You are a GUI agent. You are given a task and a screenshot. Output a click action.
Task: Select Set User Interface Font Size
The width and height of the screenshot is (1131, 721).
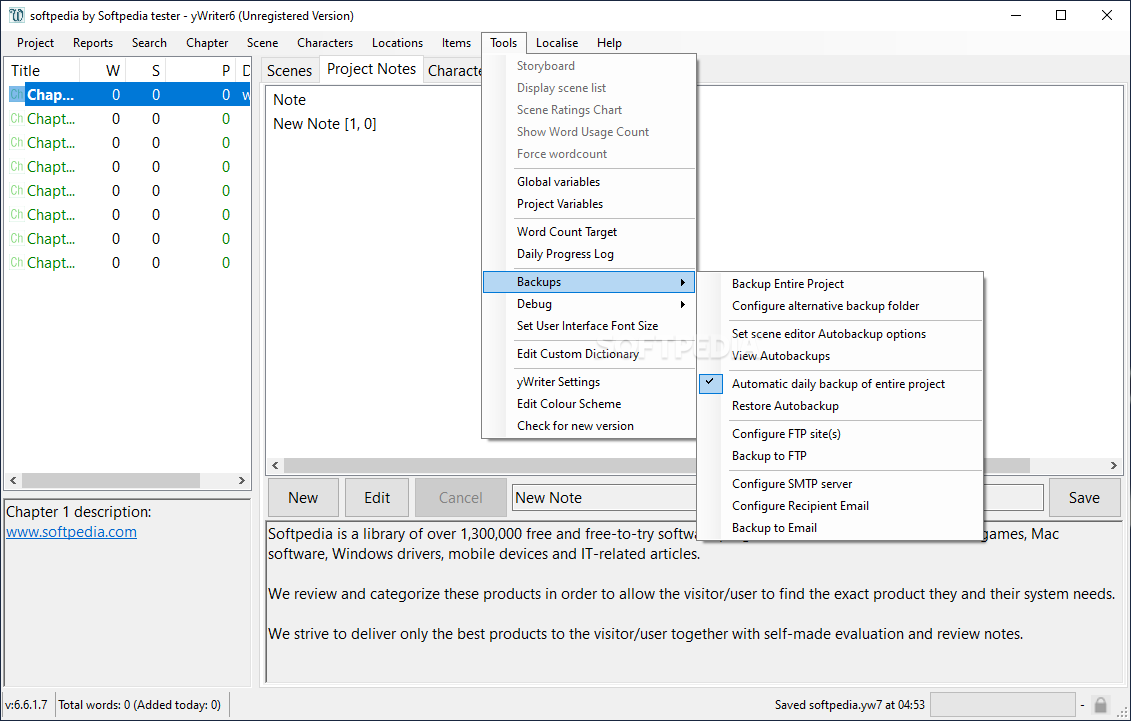coord(589,326)
